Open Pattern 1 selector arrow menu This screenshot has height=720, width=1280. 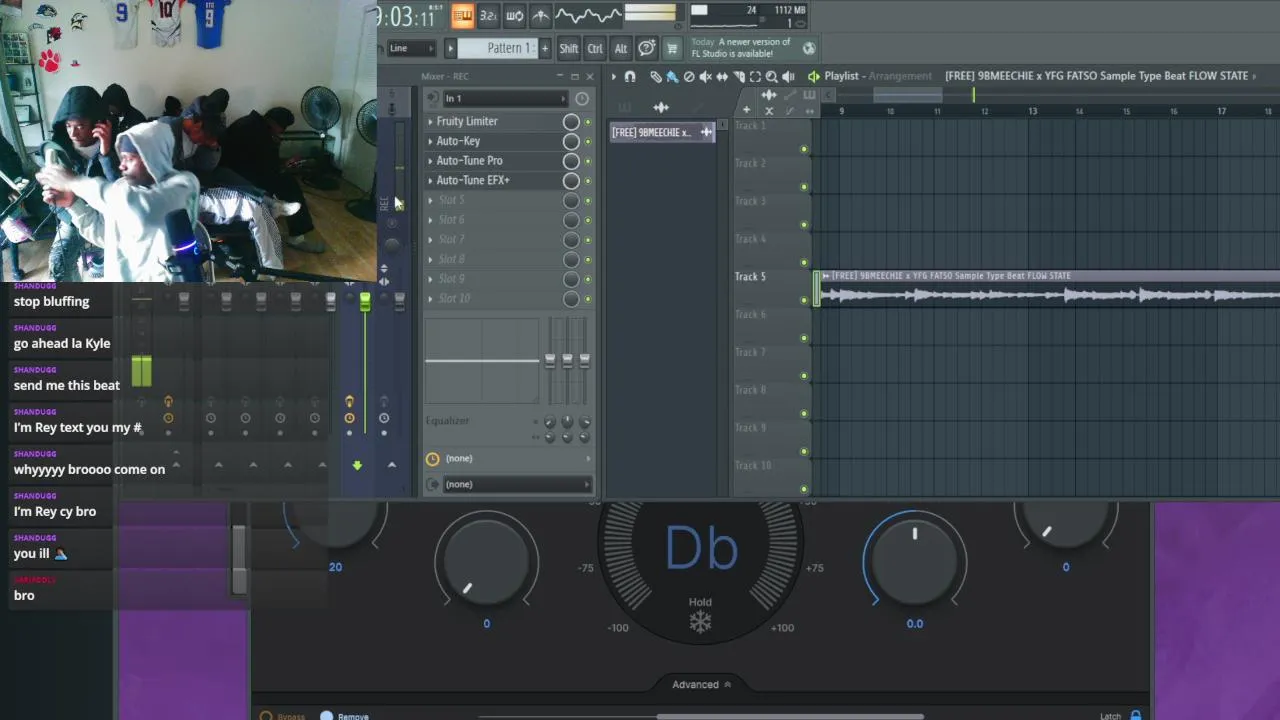click(450, 48)
